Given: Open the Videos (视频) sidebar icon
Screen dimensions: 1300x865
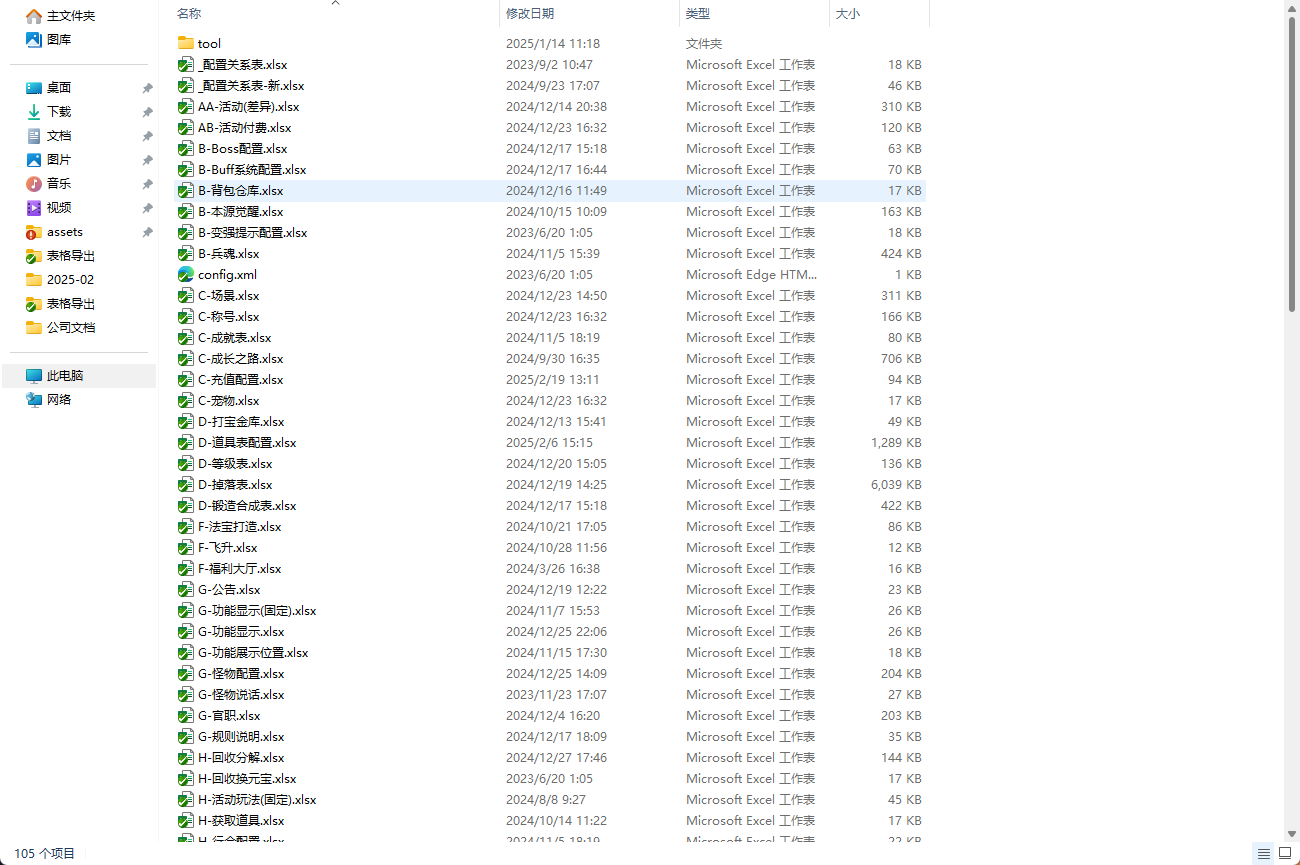Looking at the screenshot, I should (34, 208).
